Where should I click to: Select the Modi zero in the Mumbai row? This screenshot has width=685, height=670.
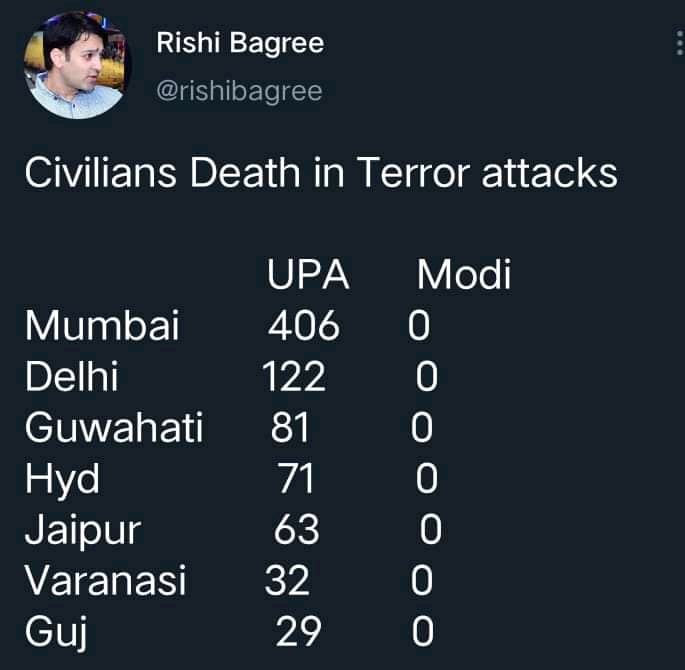coord(419,325)
